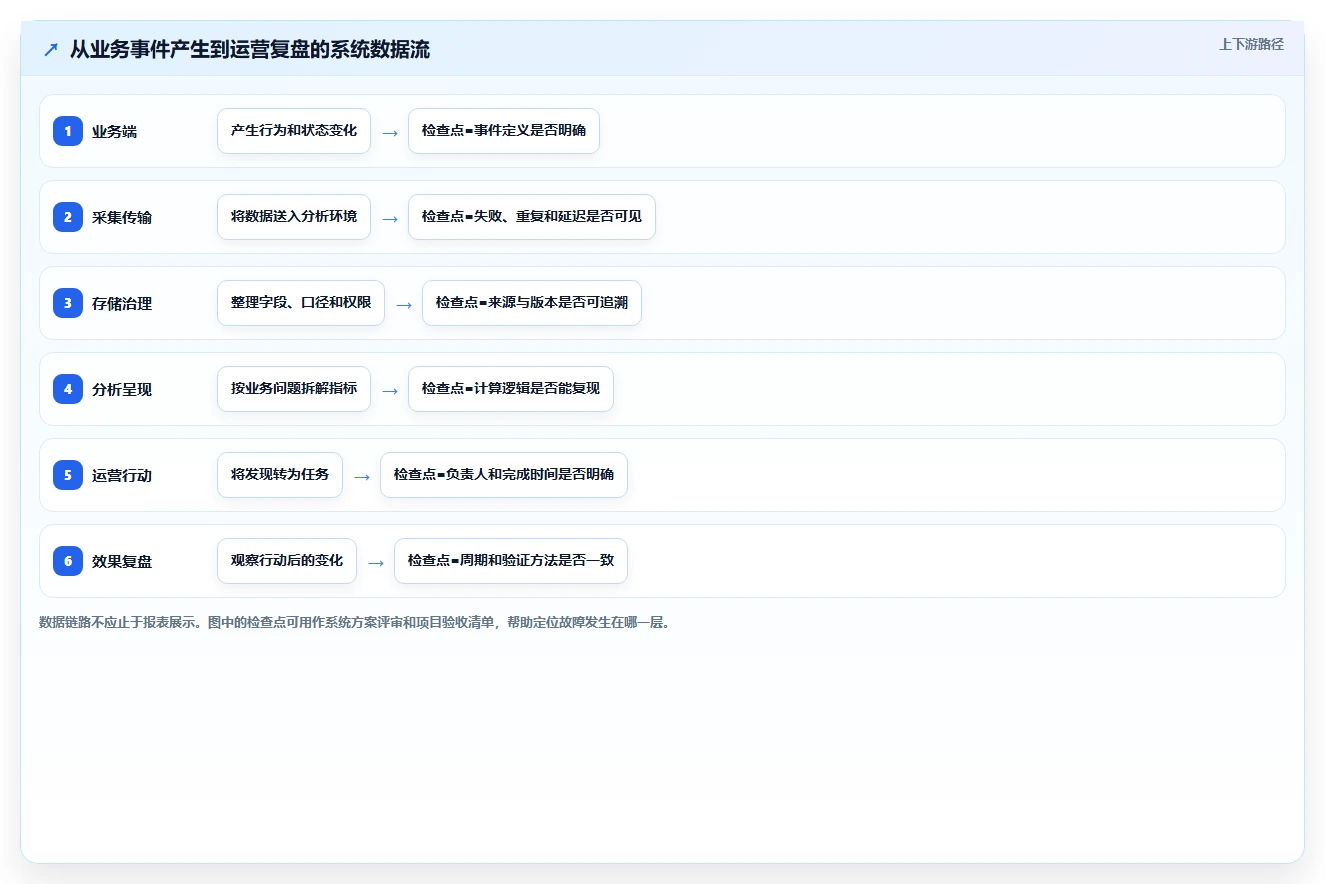Click the arrow in the 业务端 row
This screenshot has height=884, width=1325.
(390, 132)
